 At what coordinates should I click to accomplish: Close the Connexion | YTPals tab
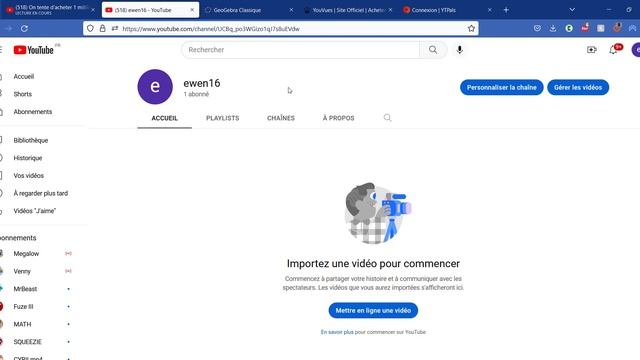tap(489, 10)
